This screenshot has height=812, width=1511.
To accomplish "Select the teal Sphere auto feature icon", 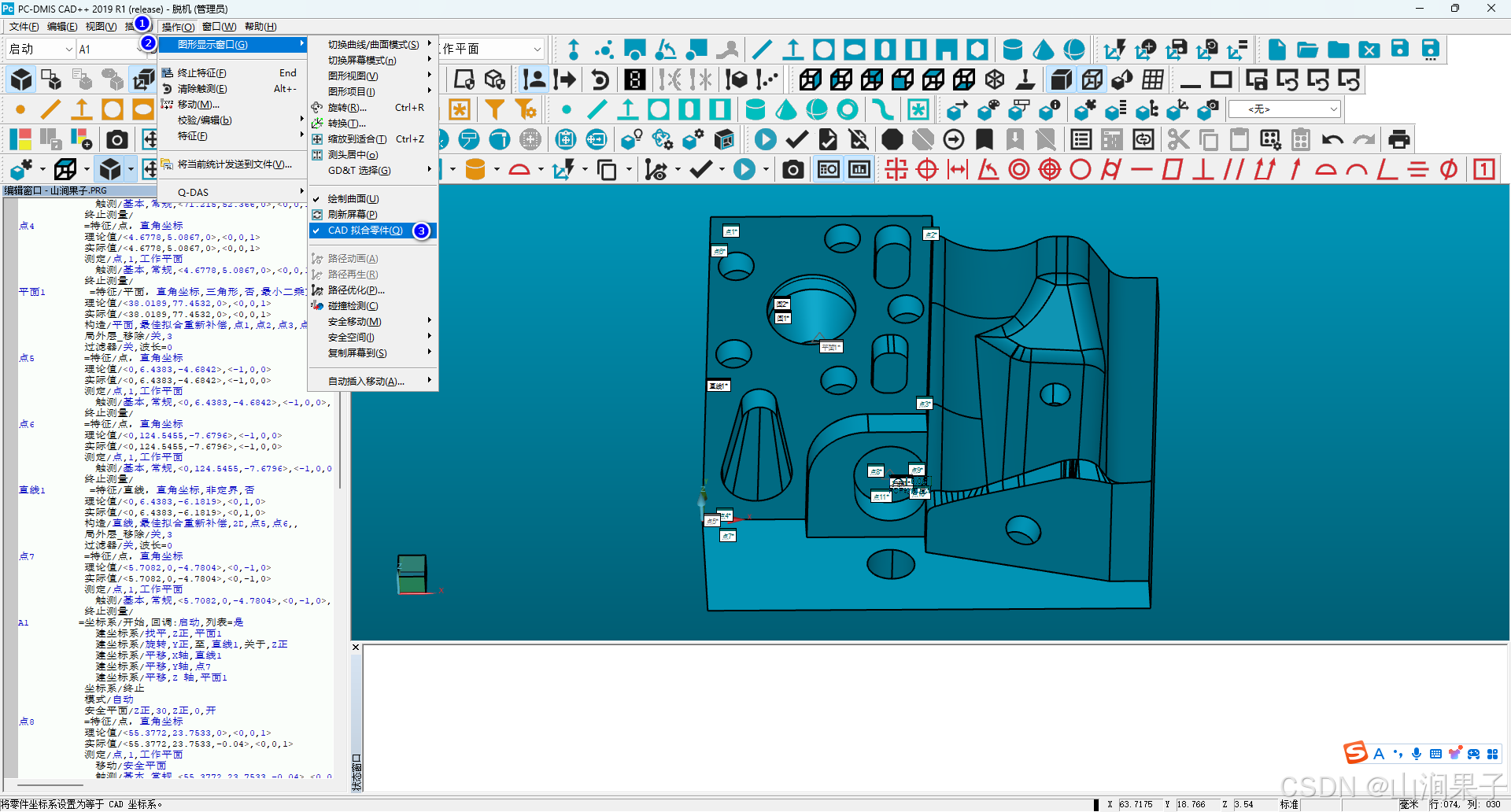I will [817, 109].
